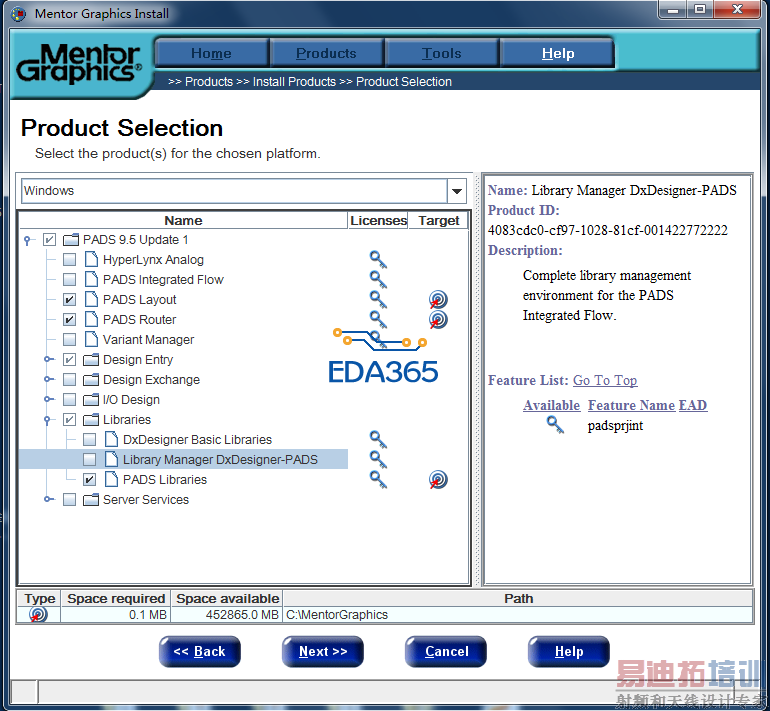Click the target icon for PADS Libraries
The image size is (770, 711).
[438, 479]
